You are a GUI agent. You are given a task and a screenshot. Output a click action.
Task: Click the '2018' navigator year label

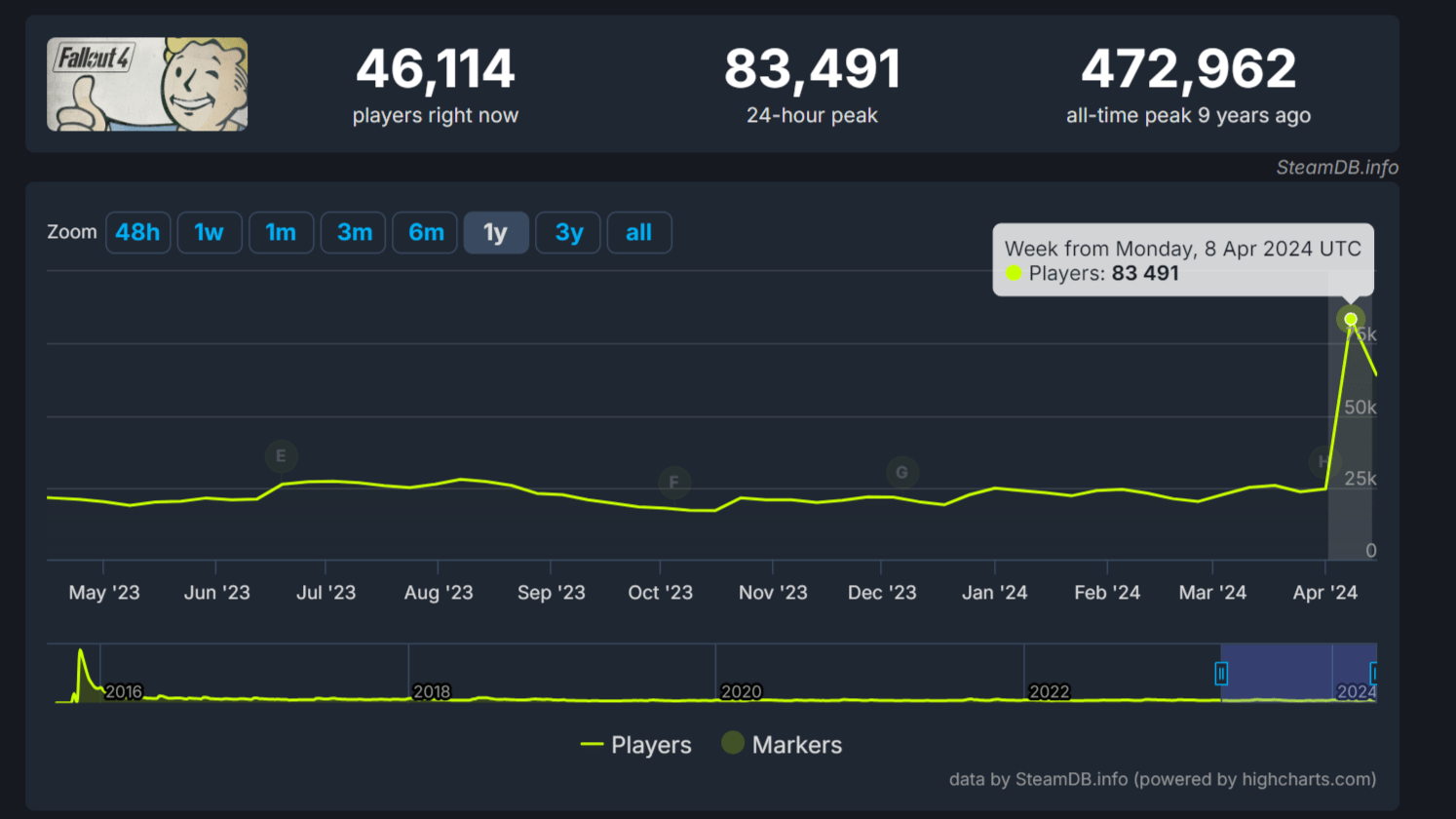(x=432, y=692)
